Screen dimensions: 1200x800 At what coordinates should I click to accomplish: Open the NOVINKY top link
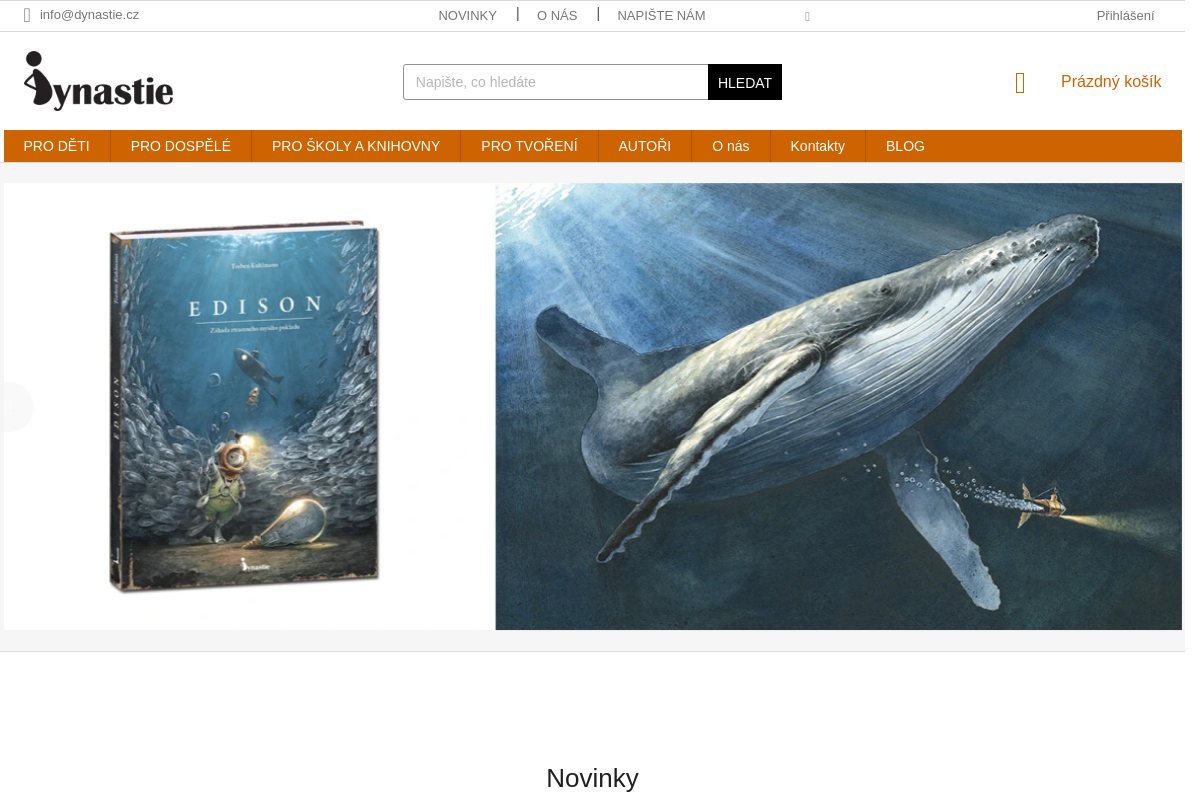point(467,15)
